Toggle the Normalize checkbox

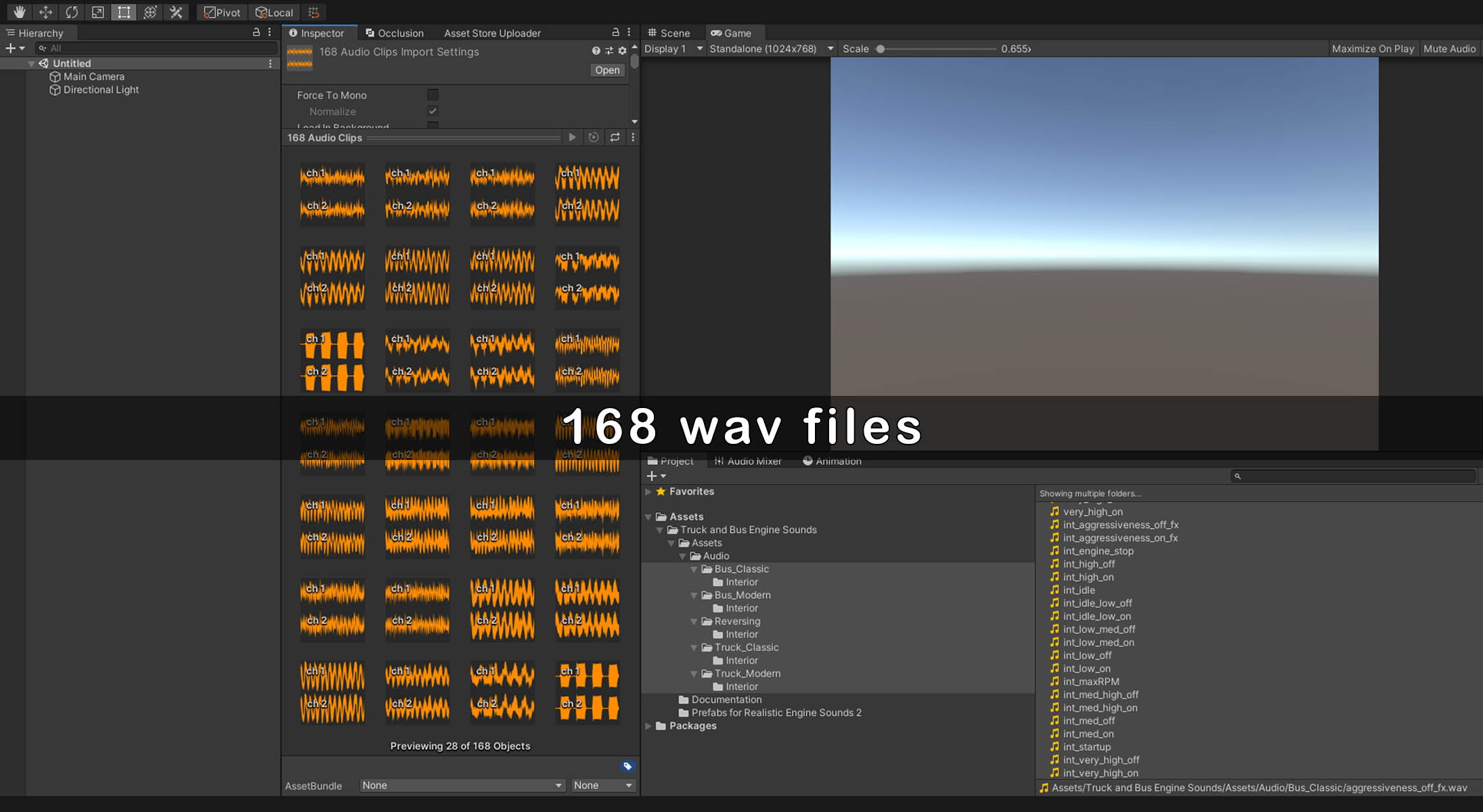point(433,111)
